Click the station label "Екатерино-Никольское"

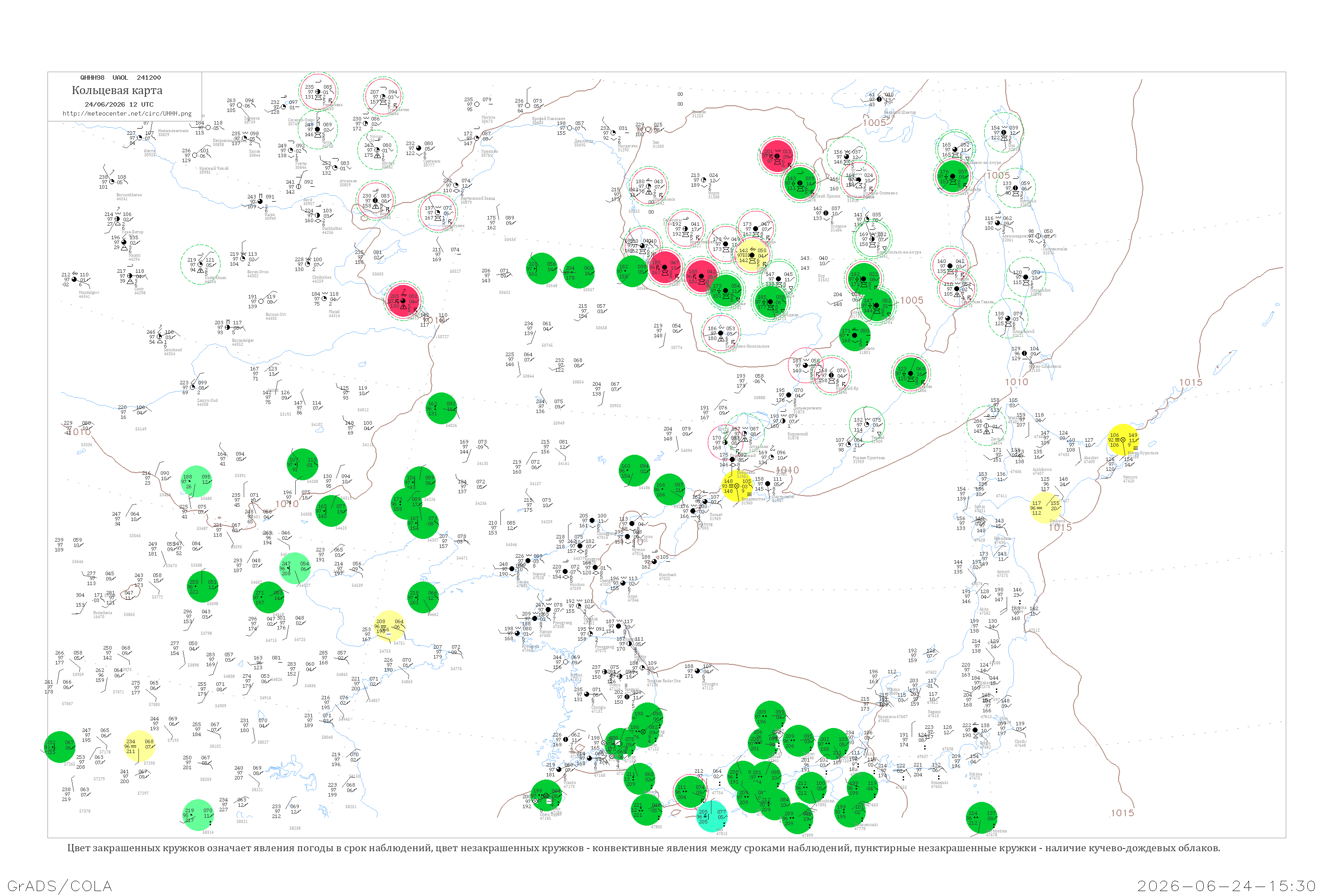(747, 346)
